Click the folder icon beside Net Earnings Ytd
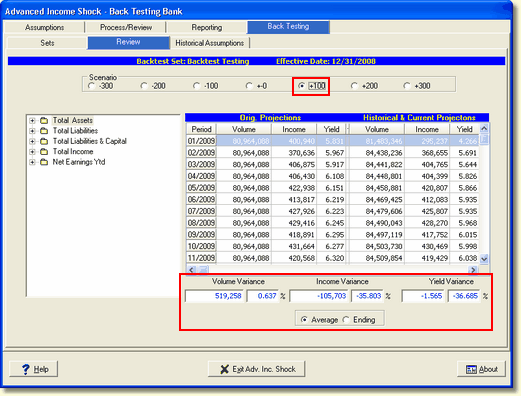Viewport: 521px width, 396px height. tap(44, 162)
